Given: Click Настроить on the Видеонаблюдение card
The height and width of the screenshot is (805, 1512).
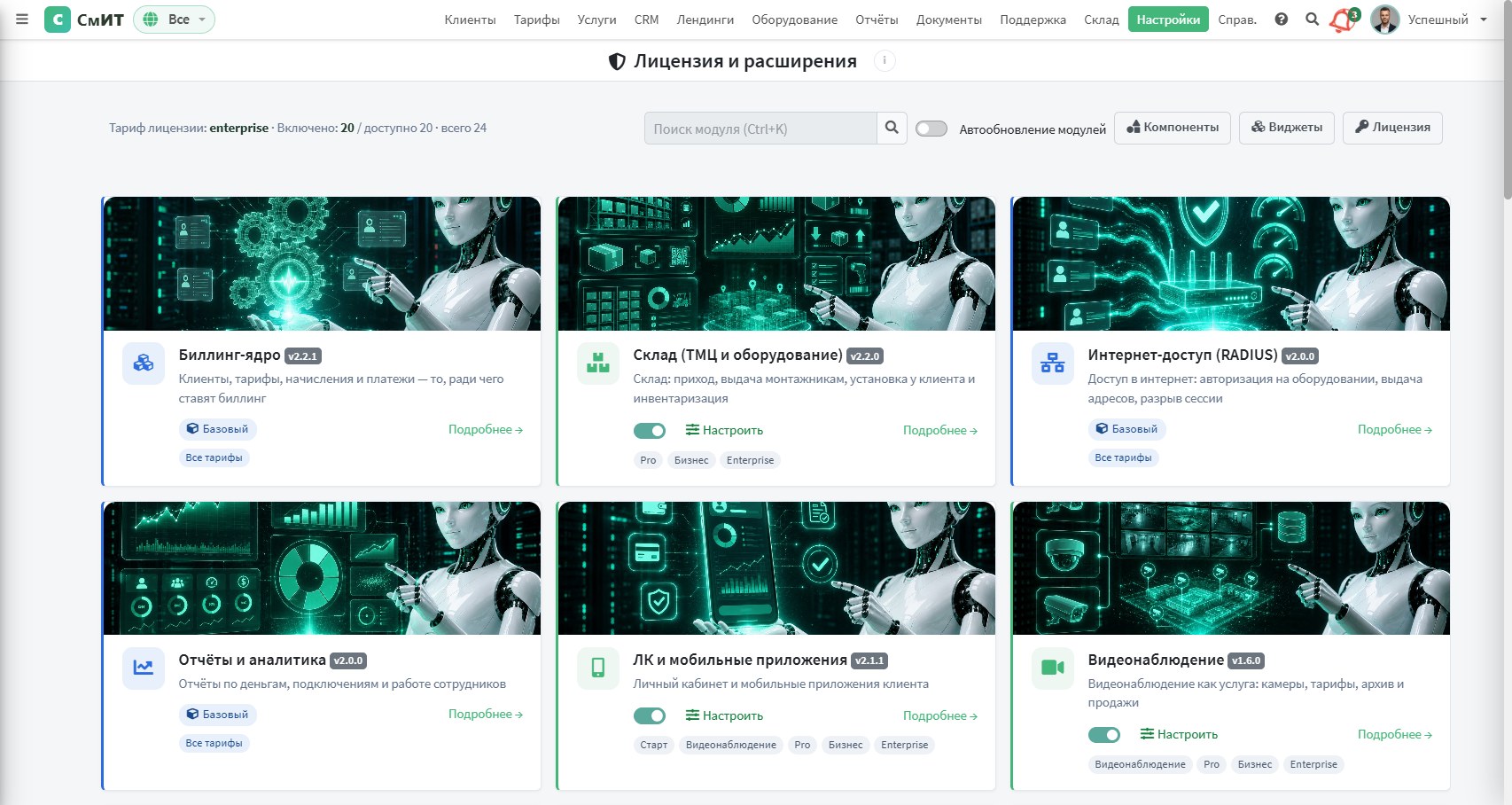Looking at the screenshot, I should coord(1179,735).
